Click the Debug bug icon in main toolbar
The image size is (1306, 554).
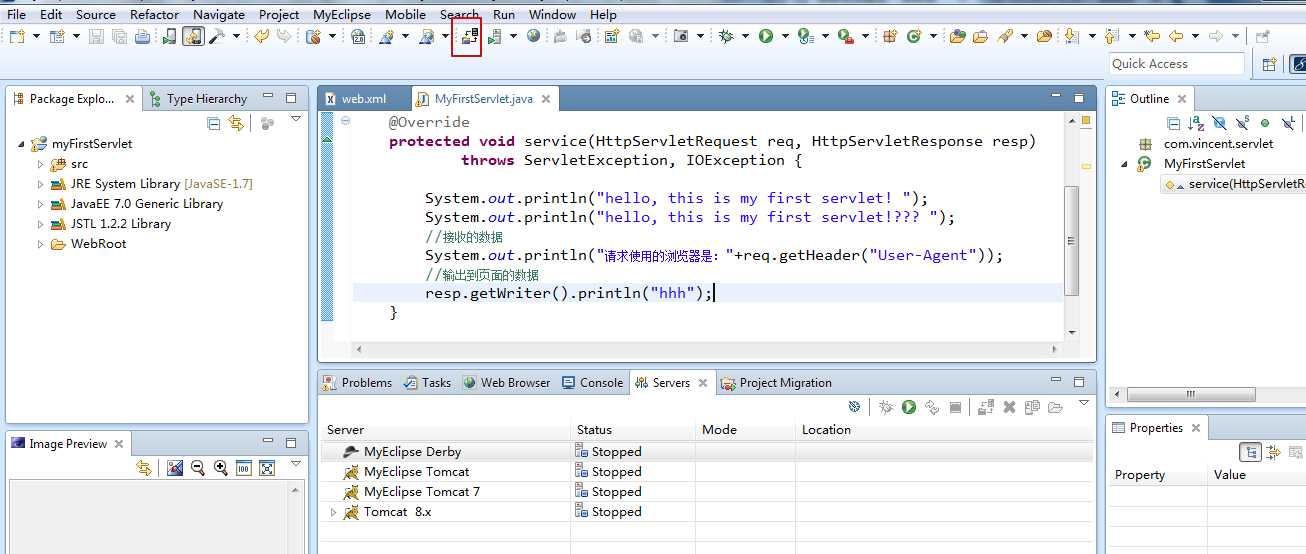[x=727, y=36]
